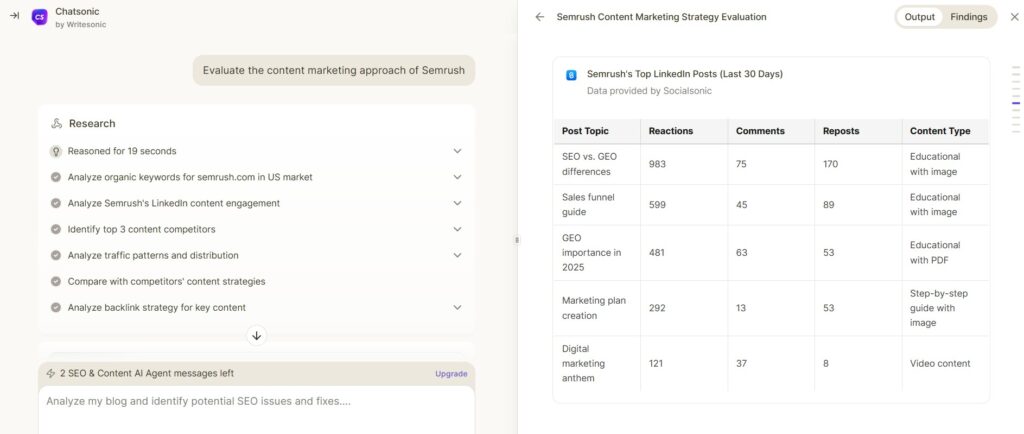The height and width of the screenshot is (434, 1024).
Task: Expand Analyze Semrush's LinkedIn content engagement chevron
Action: coord(457,203)
